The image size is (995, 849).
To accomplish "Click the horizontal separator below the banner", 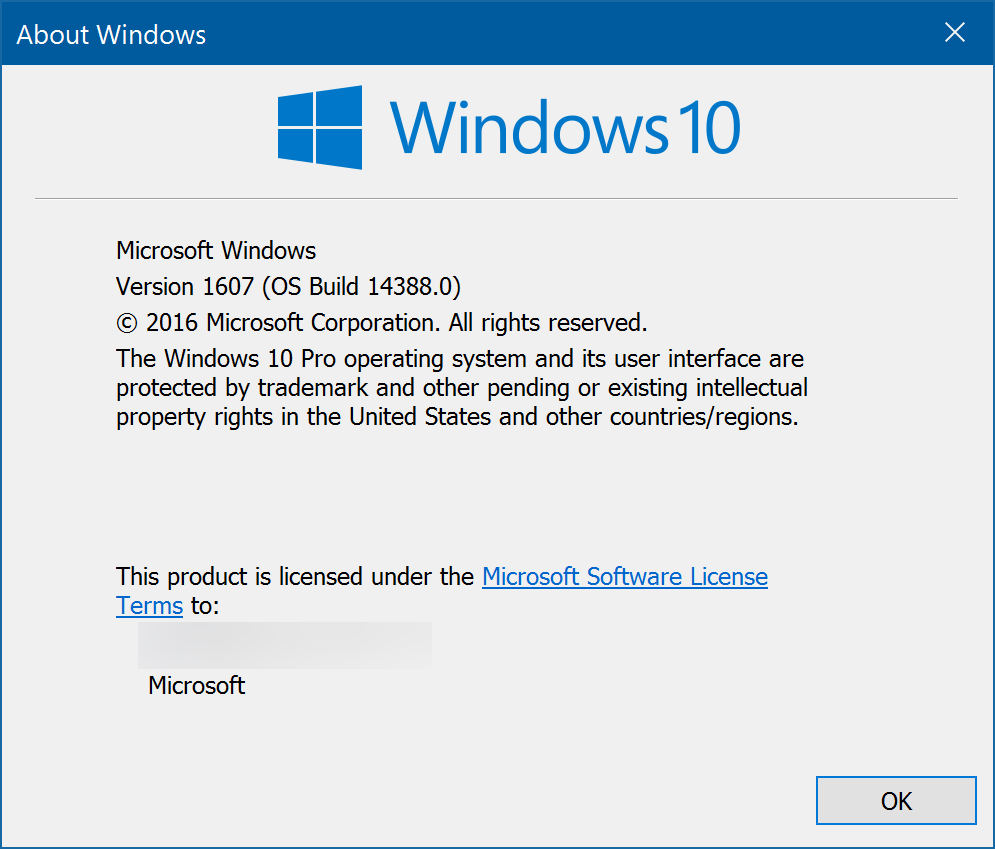I will 496,199.
